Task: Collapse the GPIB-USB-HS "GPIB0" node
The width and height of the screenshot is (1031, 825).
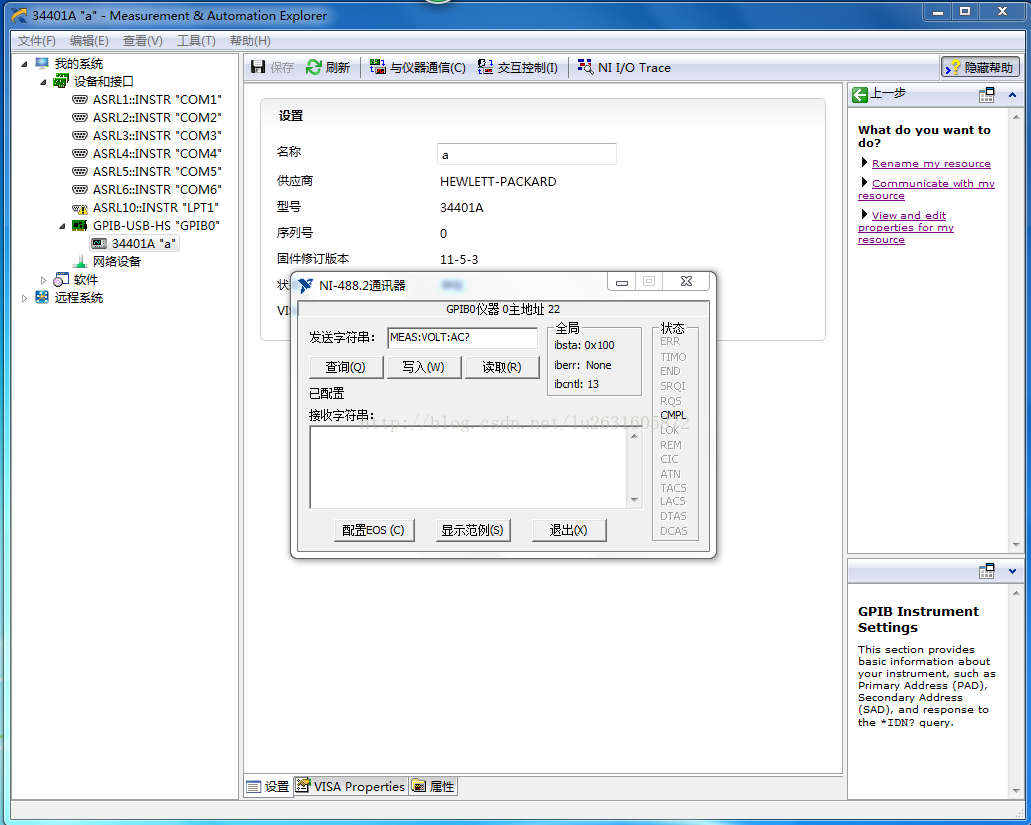Action: click(62, 225)
